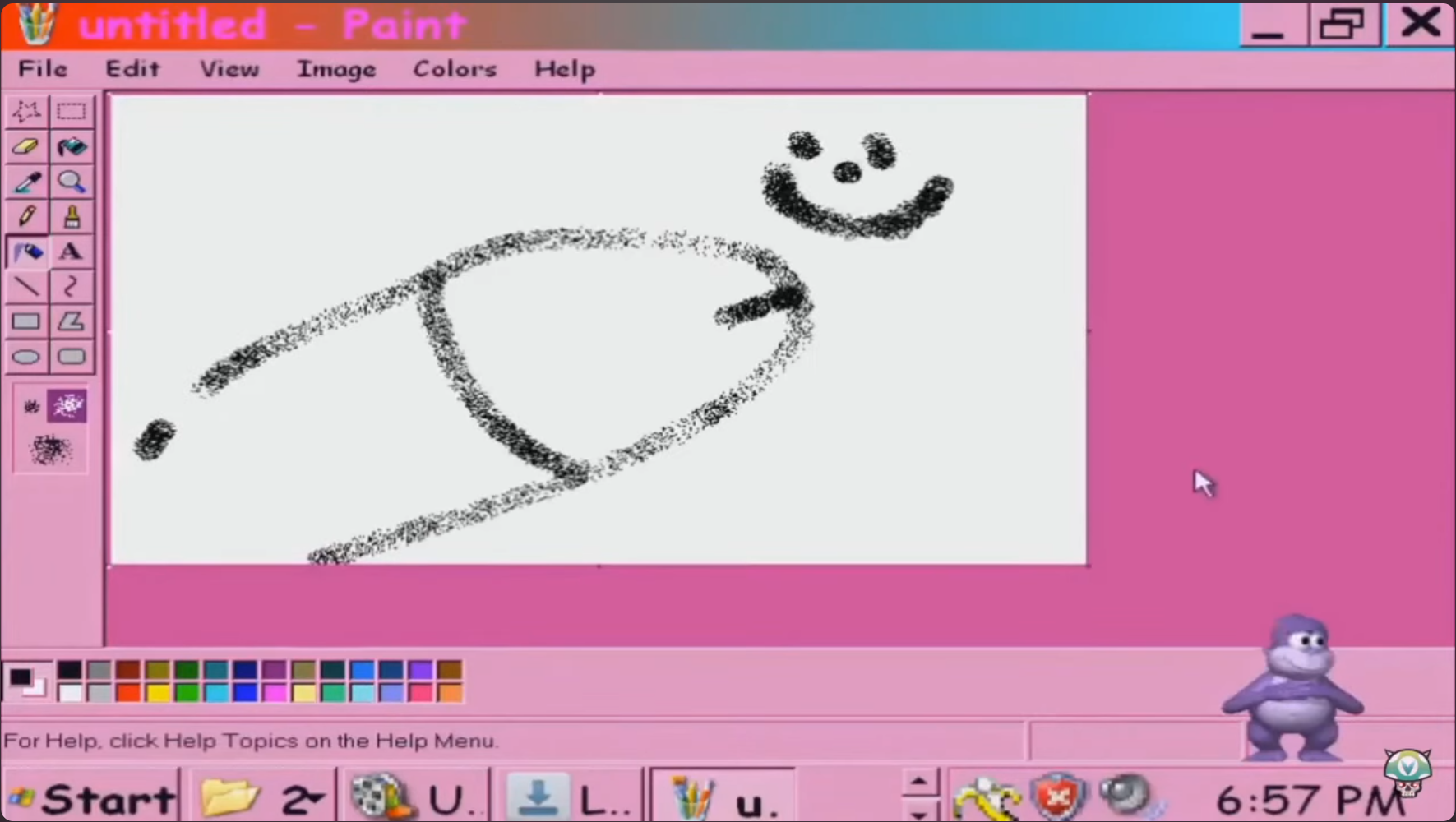Select the Rectangle shape tool
The width and height of the screenshot is (1456, 822).
coord(26,321)
